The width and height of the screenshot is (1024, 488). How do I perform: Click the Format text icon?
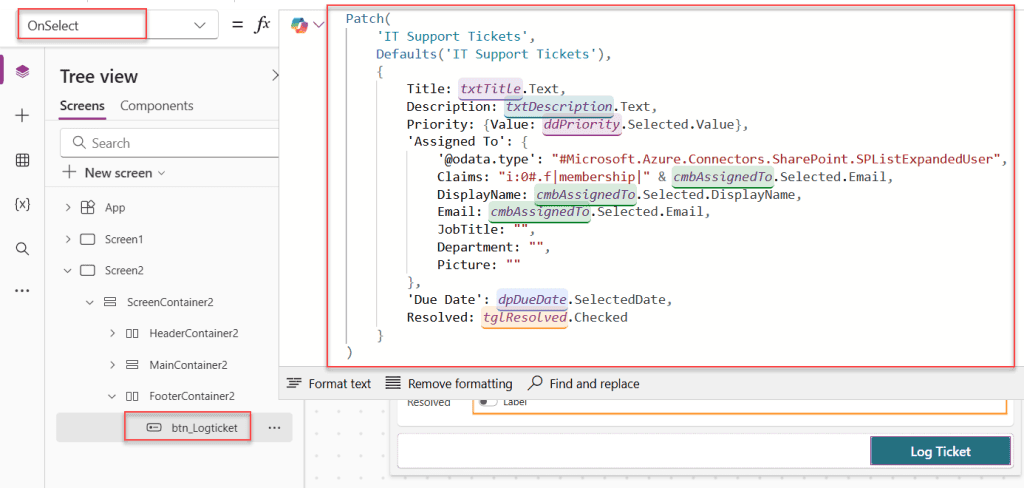[295, 383]
